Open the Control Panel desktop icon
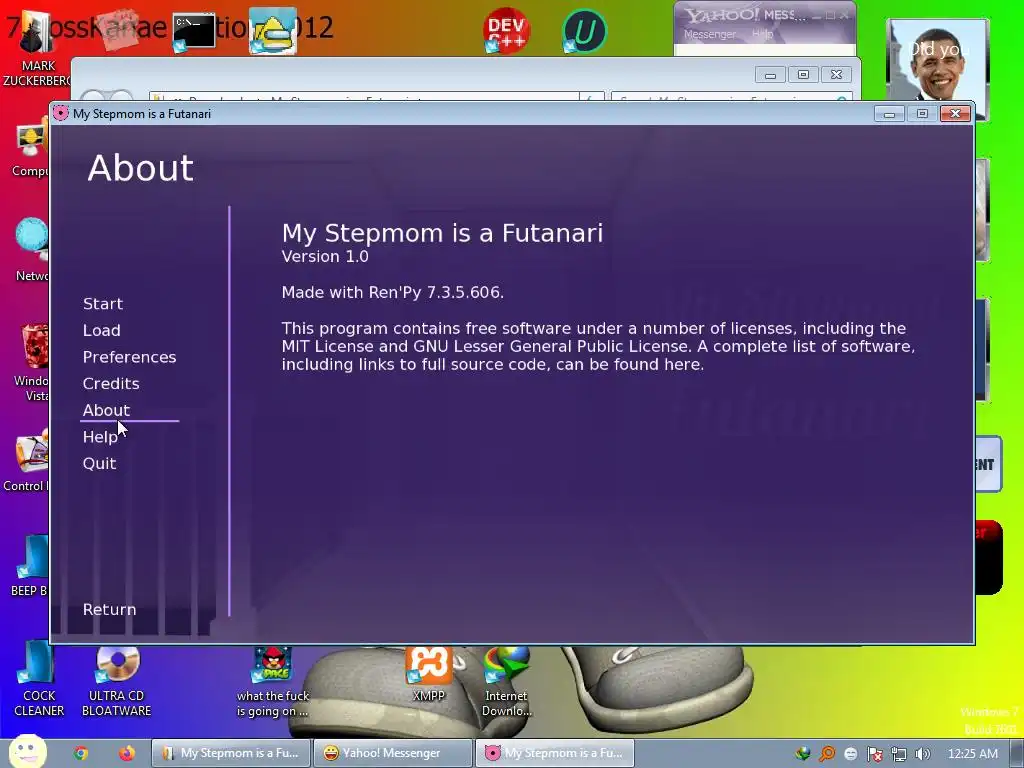Viewport: 1024px width, 768px height. point(26,460)
